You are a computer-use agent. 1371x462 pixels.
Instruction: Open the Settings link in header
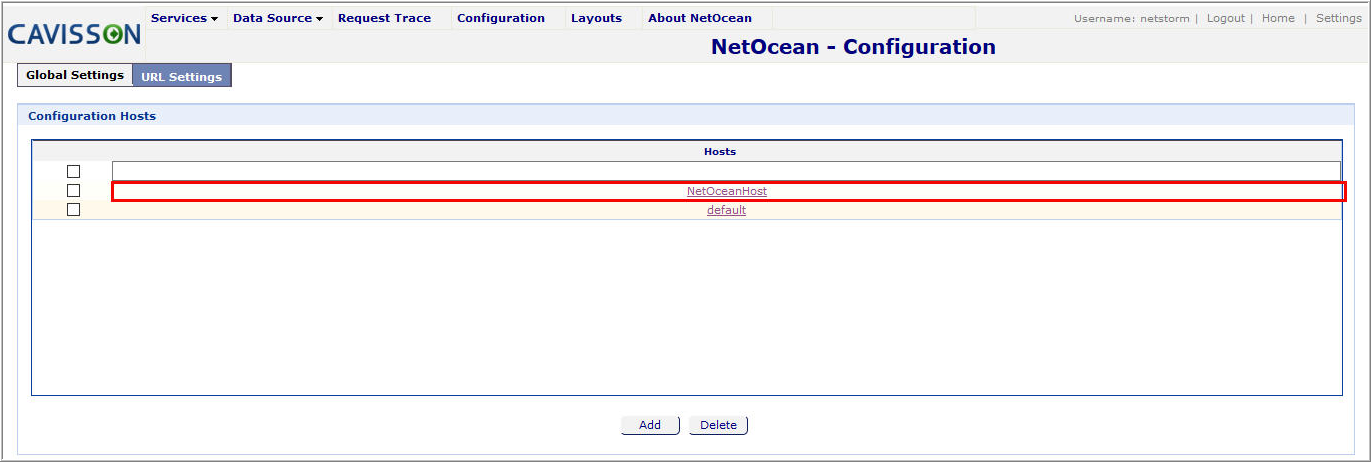[x=1339, y=18]
